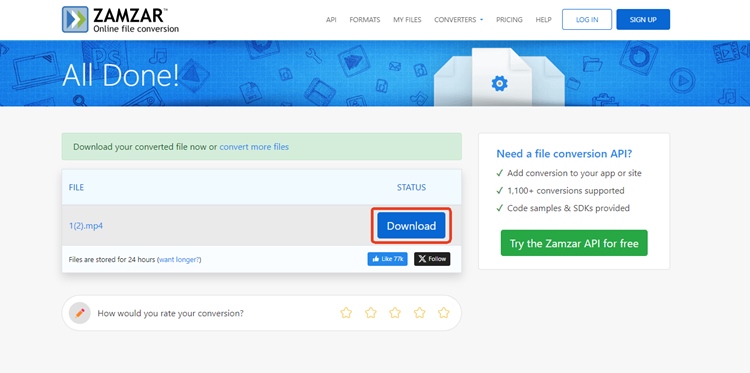Click the text Files are stored for 24 hours

[112, 260]
